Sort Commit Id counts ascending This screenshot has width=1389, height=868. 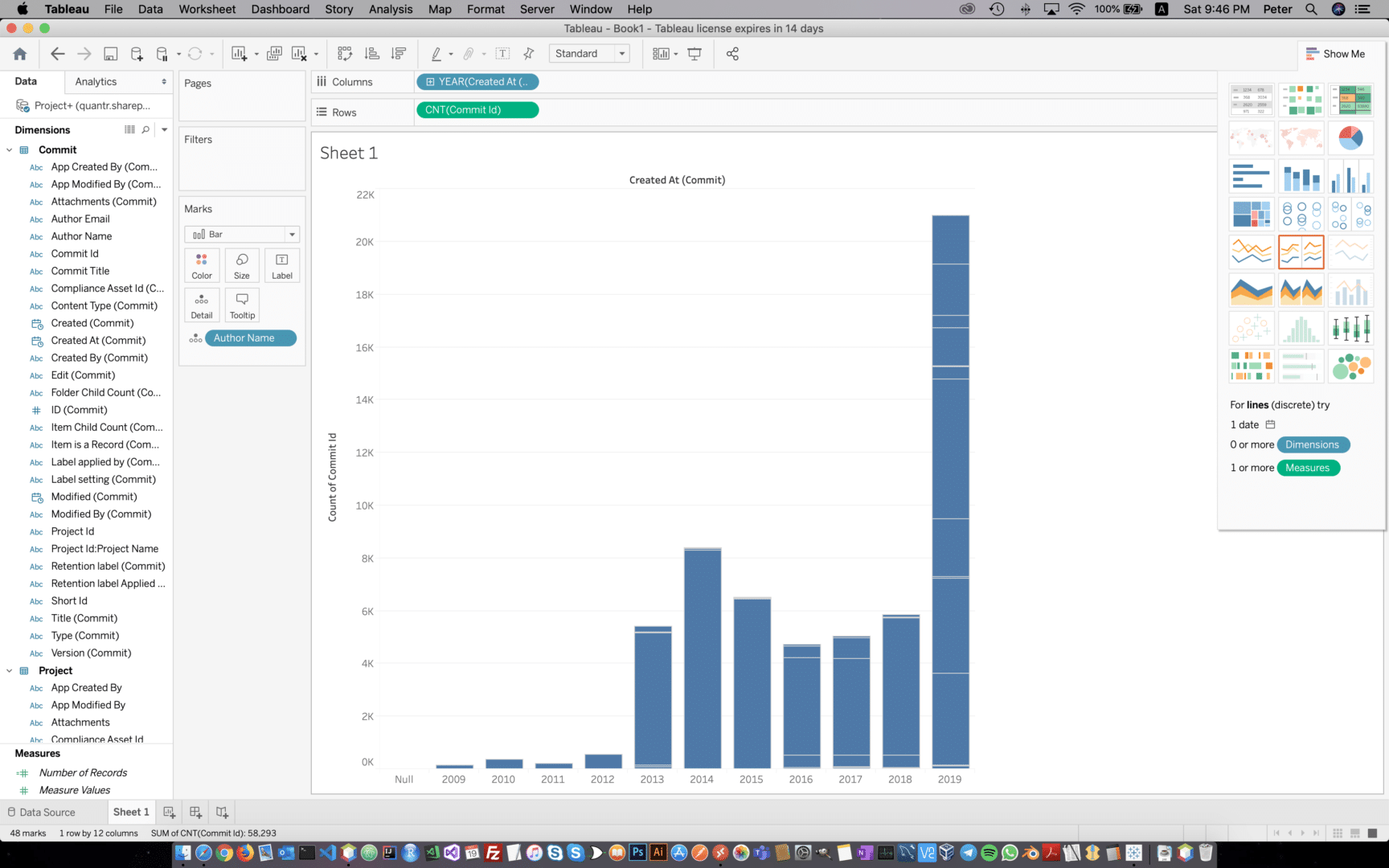coord(371,53)
